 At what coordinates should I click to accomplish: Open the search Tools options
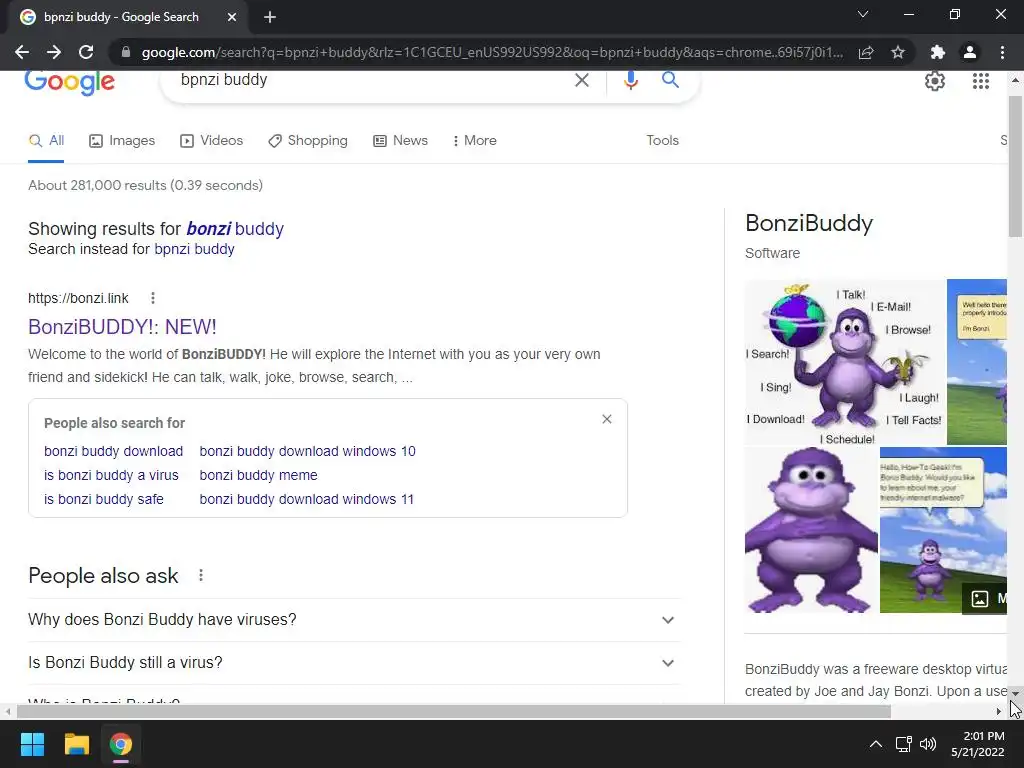(x=662, y=140)
